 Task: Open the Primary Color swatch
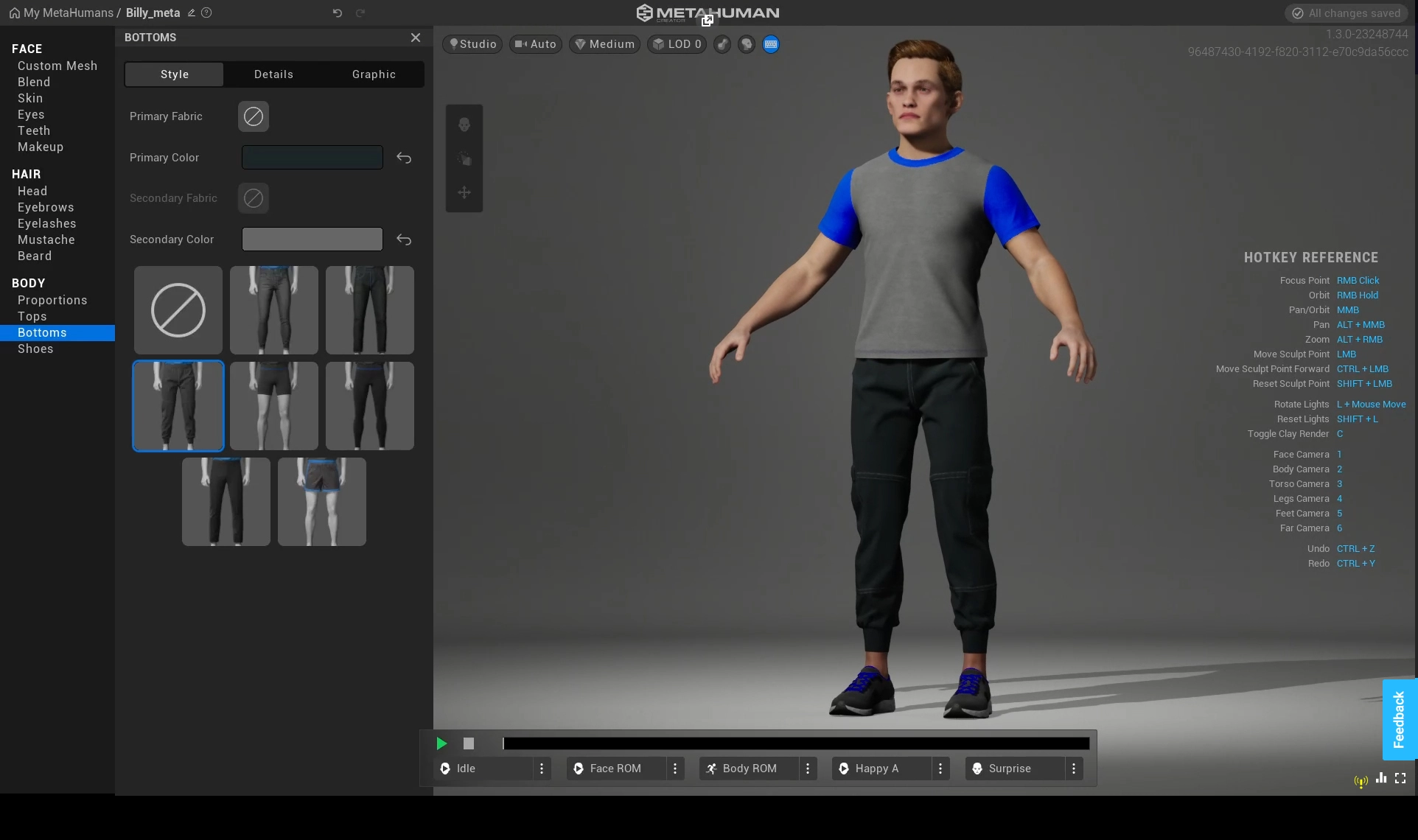[x=312, y=158]
